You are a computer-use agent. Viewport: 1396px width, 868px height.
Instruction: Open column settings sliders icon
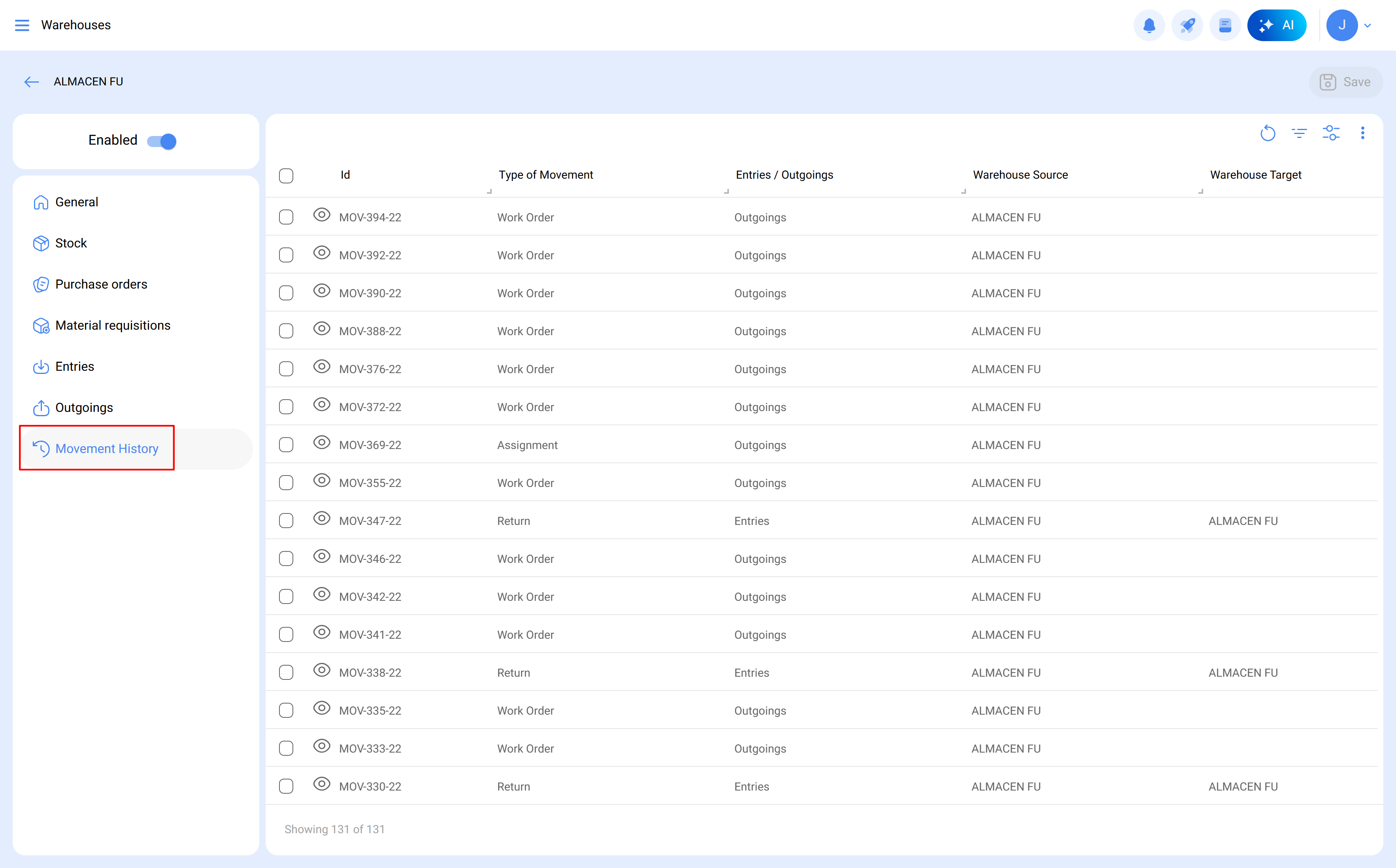click(x=1330, y=133)
